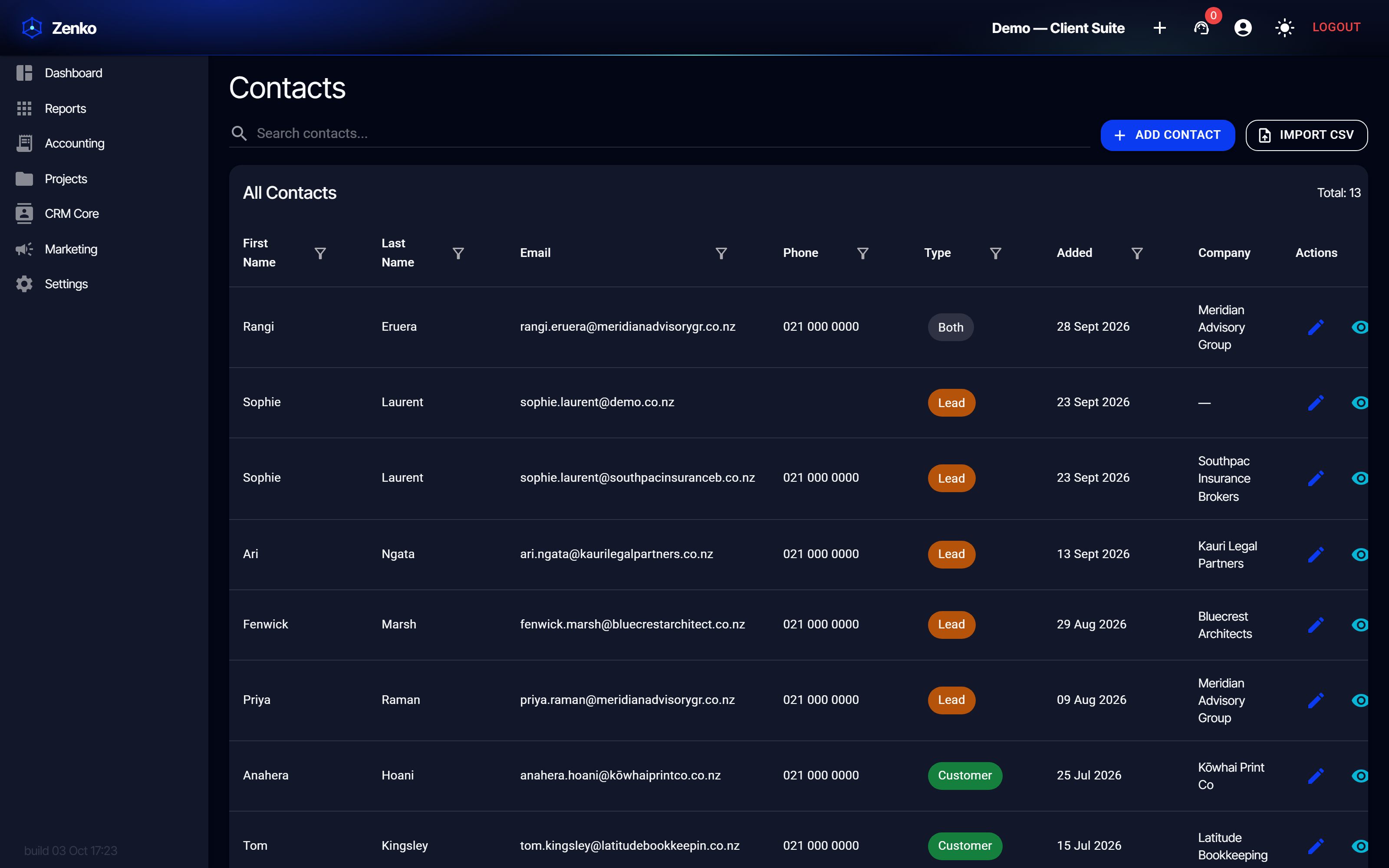The width and height of the screenshot is (1389, 868).
Task: Click the LOGOUT link
Action: coord(1336,27)
